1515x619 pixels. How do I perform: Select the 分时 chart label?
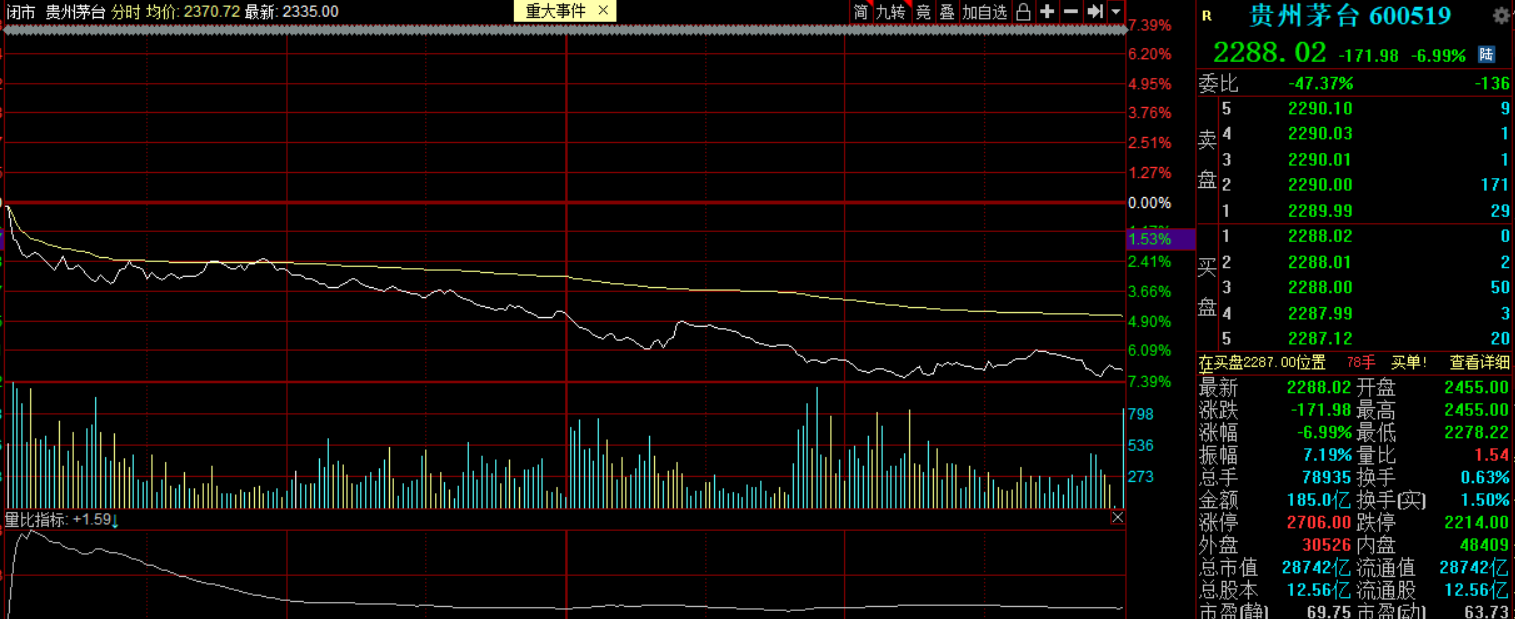coord(126,11)
